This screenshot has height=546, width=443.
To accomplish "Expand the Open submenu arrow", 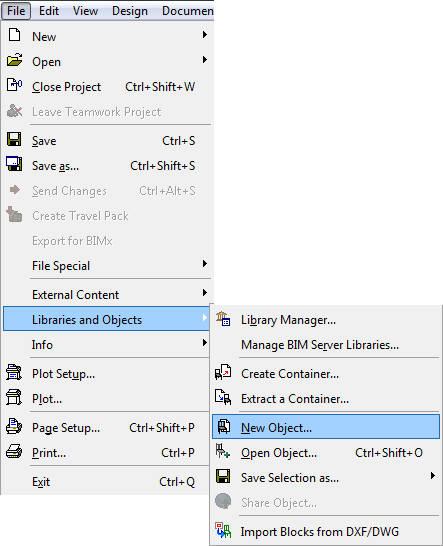I will click(x=205, y=60).
